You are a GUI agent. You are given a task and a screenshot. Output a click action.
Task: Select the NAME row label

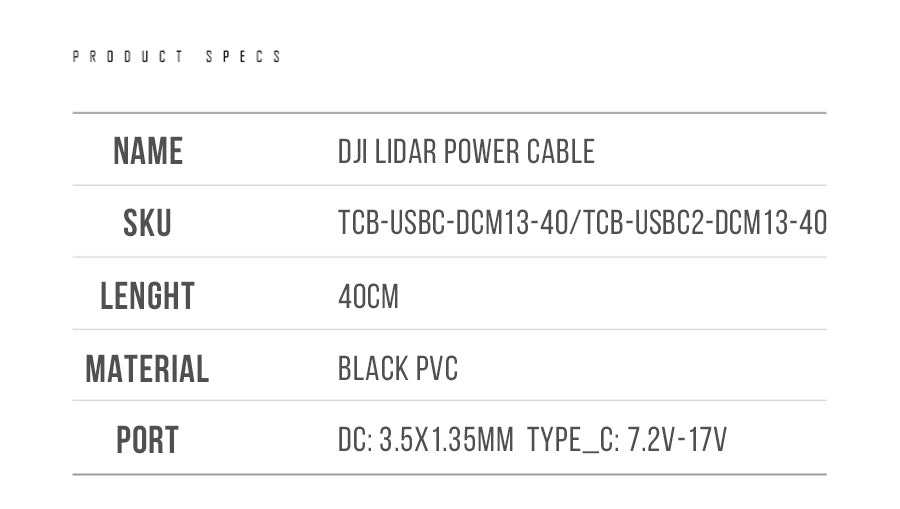click(x=148, y=152)
